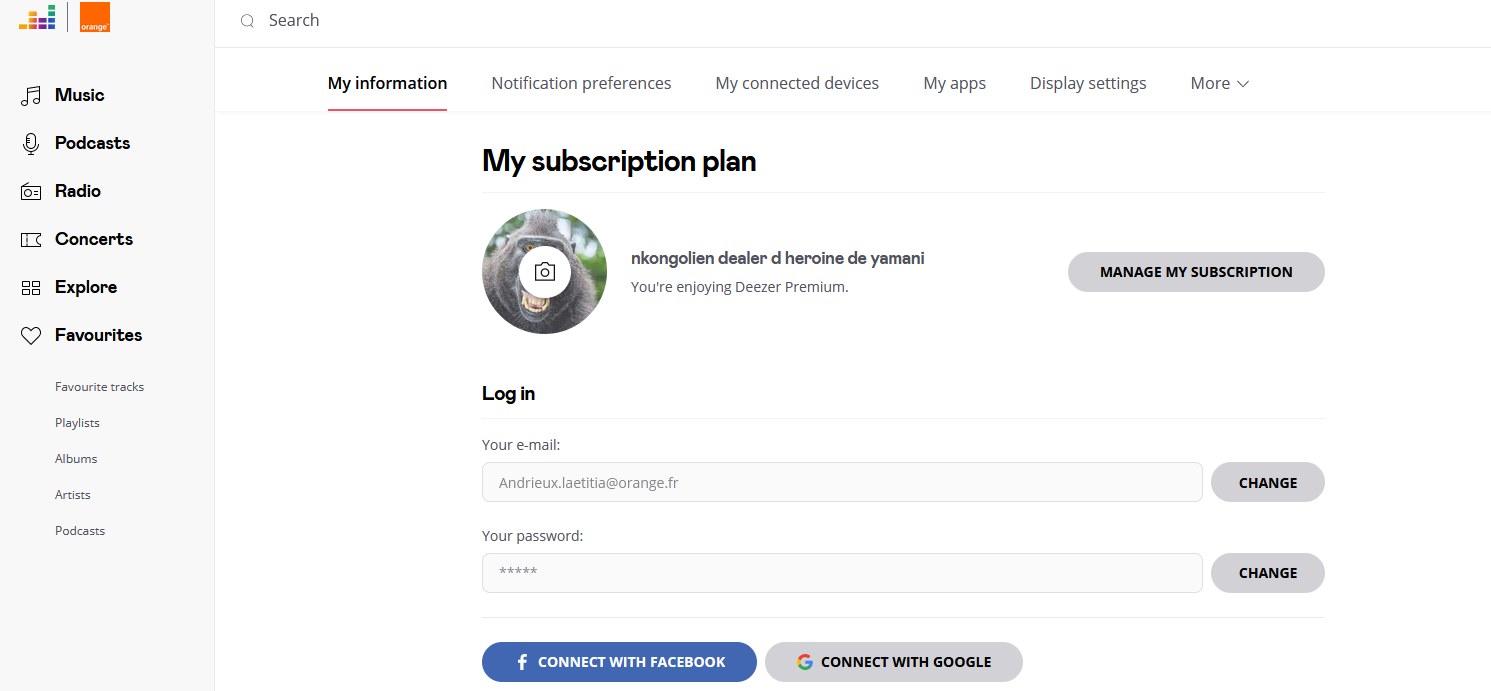Click the Deezer logo icon
Viewport: 1491px width, 691px height.
(38, 17)
